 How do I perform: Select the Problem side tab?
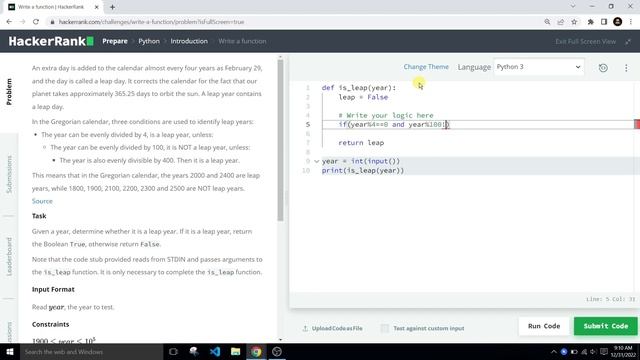tap(9, 92)
